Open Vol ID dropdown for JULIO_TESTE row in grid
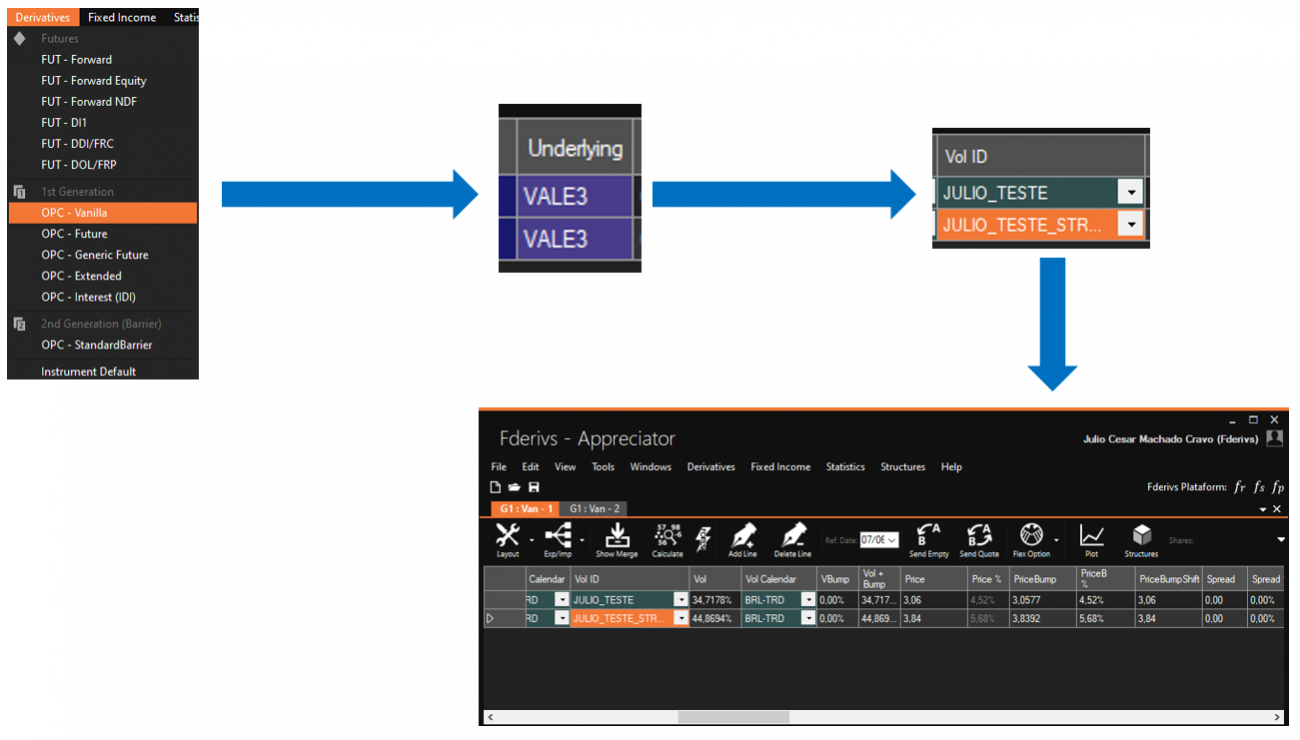Image resolution: width=1300 pixels, height=740 pixels. click(681, 600)
